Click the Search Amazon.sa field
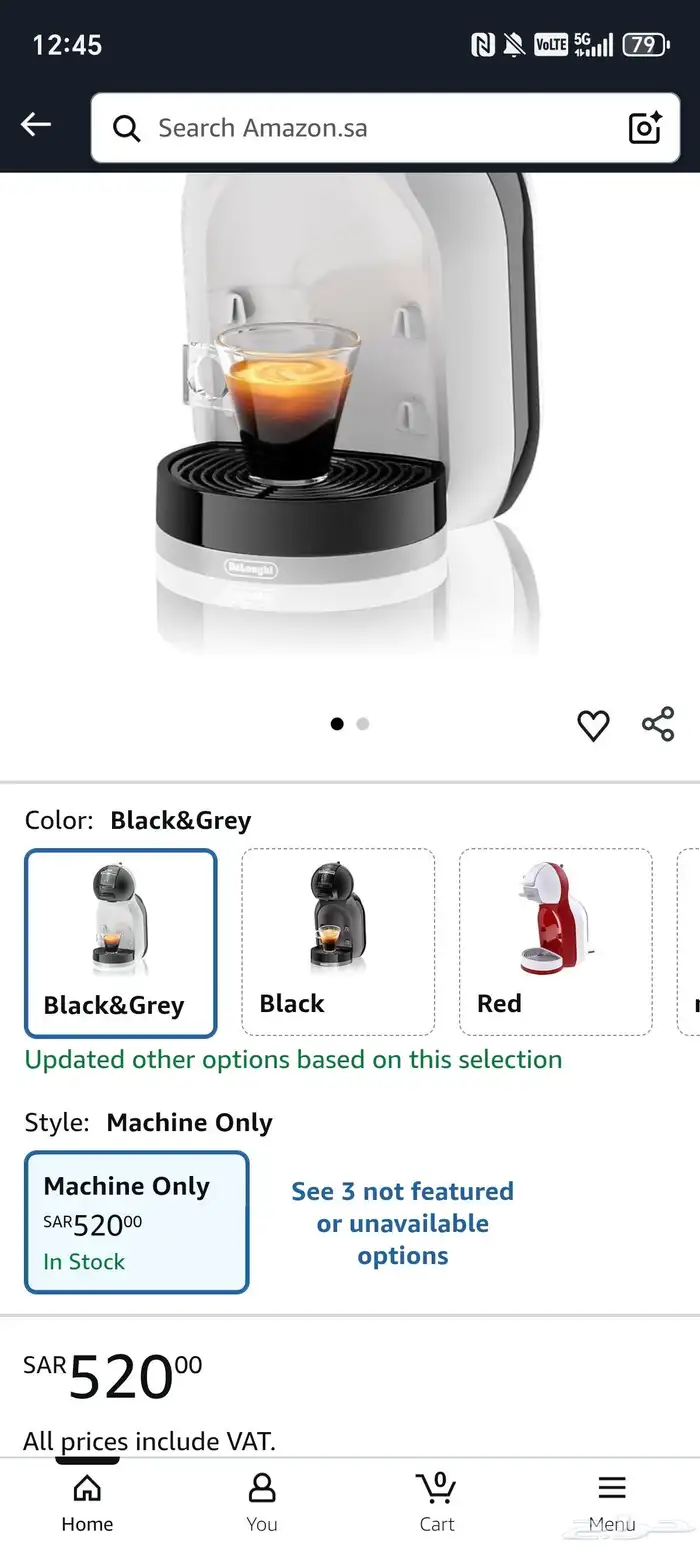This screenshot has height=1547, width=700. point(385,128)
